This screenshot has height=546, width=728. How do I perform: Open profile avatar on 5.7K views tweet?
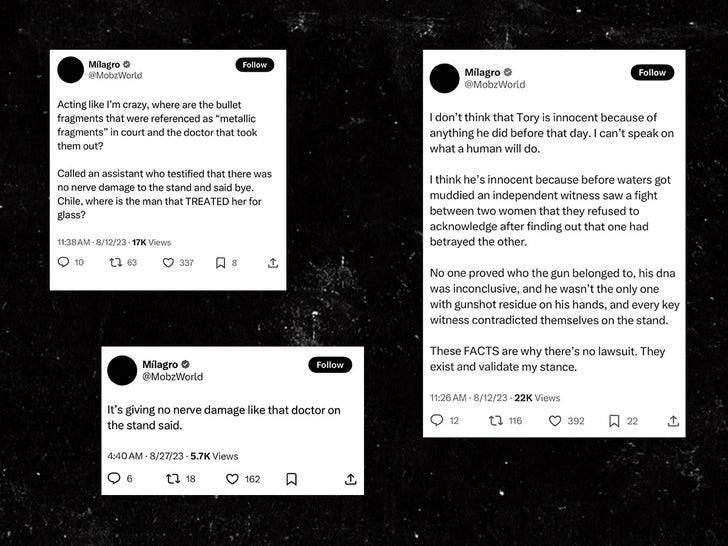click(122, 370)
